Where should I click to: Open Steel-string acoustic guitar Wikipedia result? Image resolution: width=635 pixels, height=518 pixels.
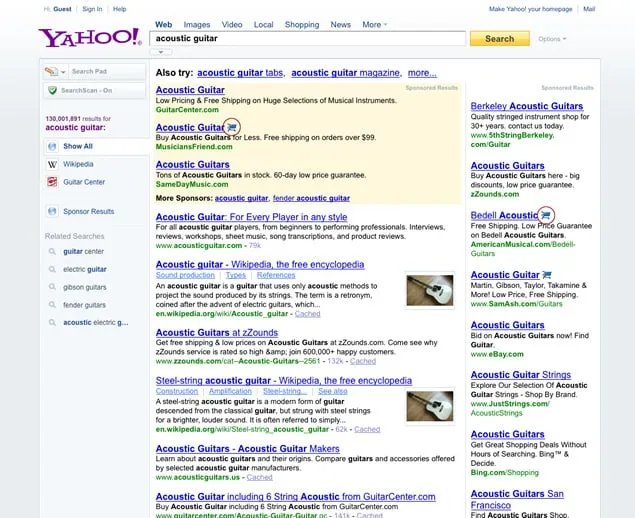point(283,381)
